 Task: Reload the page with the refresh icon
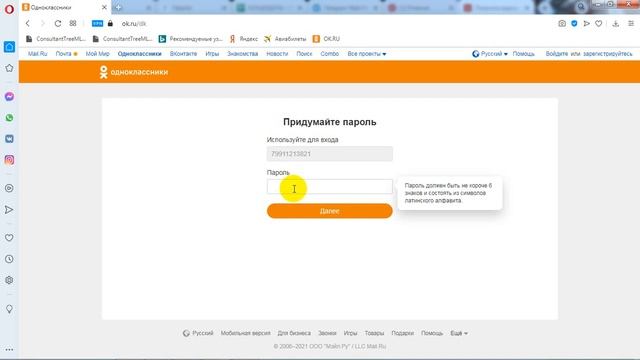58,24
